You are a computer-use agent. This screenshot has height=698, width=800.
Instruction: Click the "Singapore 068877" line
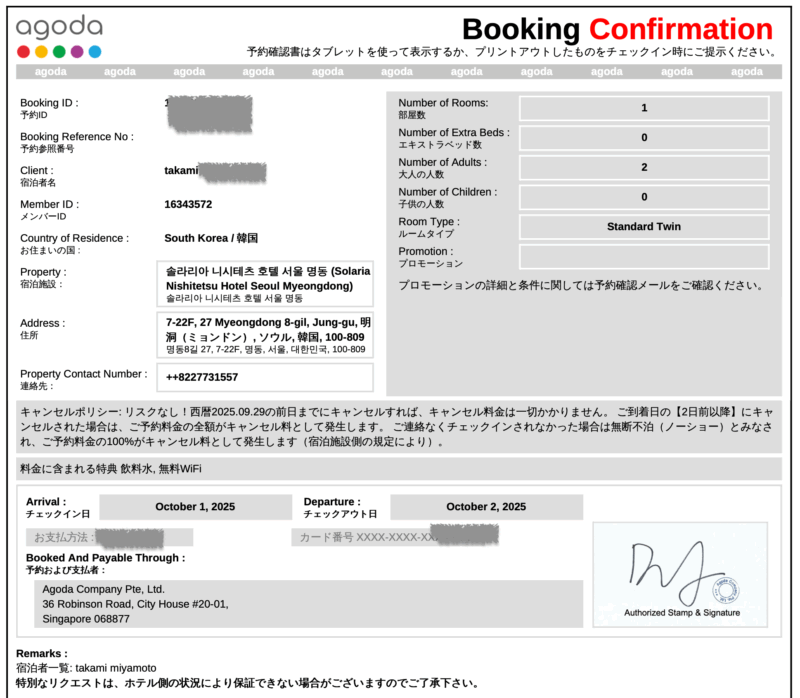click(86, 619)
